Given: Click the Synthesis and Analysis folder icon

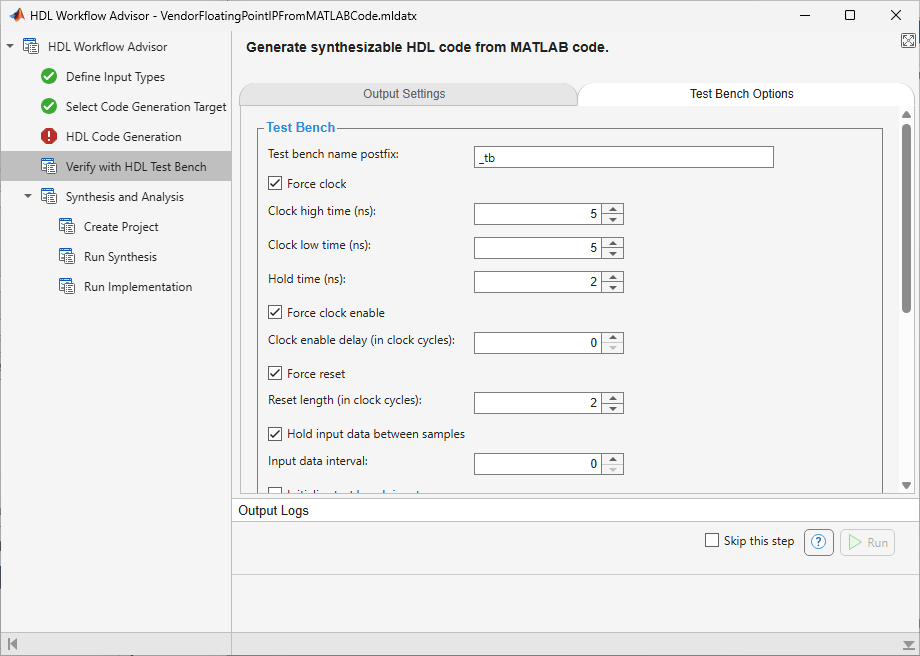Looking at the screenshot, I should click(x=49, y=196).
